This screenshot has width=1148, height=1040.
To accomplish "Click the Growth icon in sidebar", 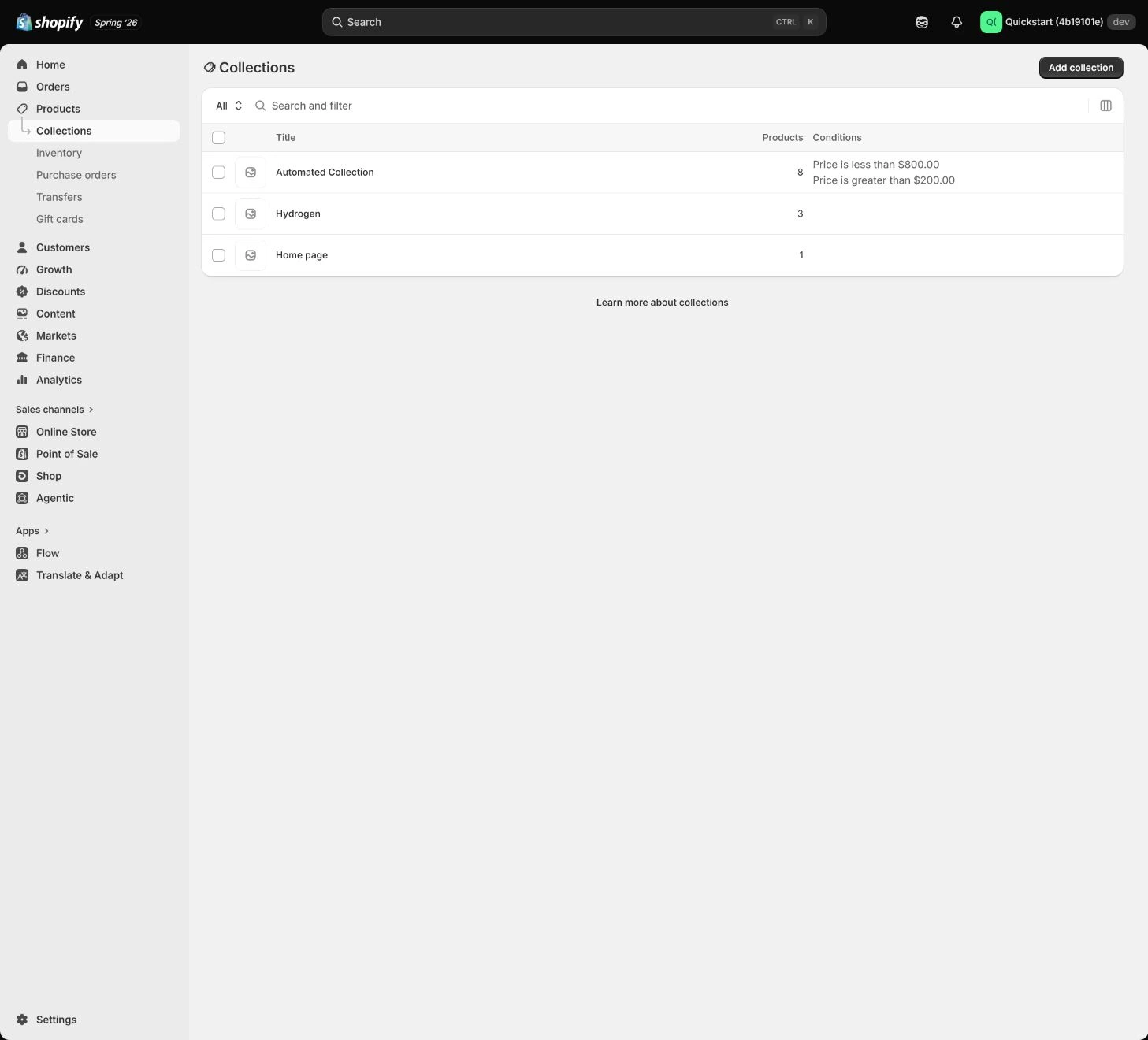I will pyautogui.click(x=22, y=269).
